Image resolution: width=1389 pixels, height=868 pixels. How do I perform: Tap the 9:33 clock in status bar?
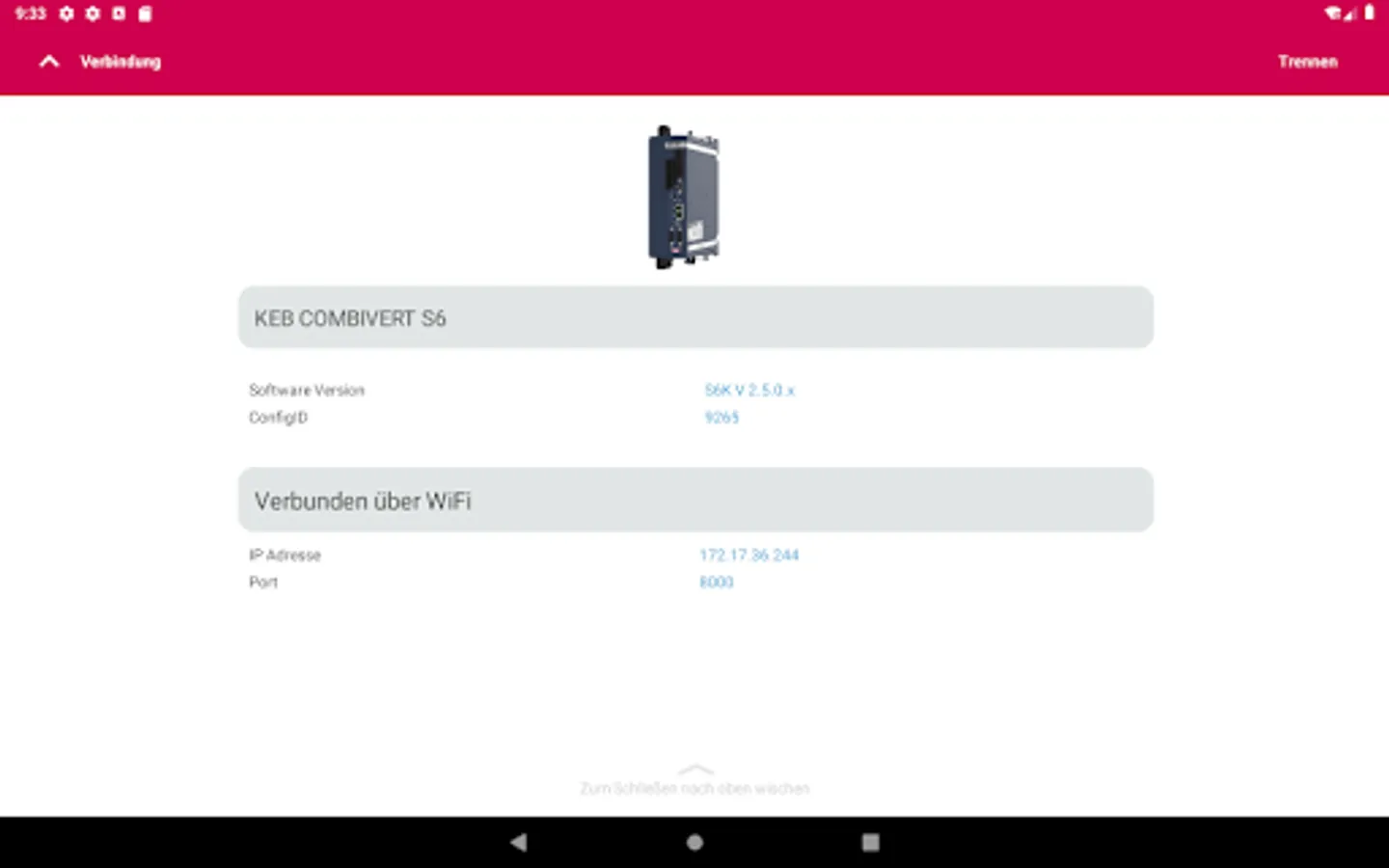coord(31,14)
